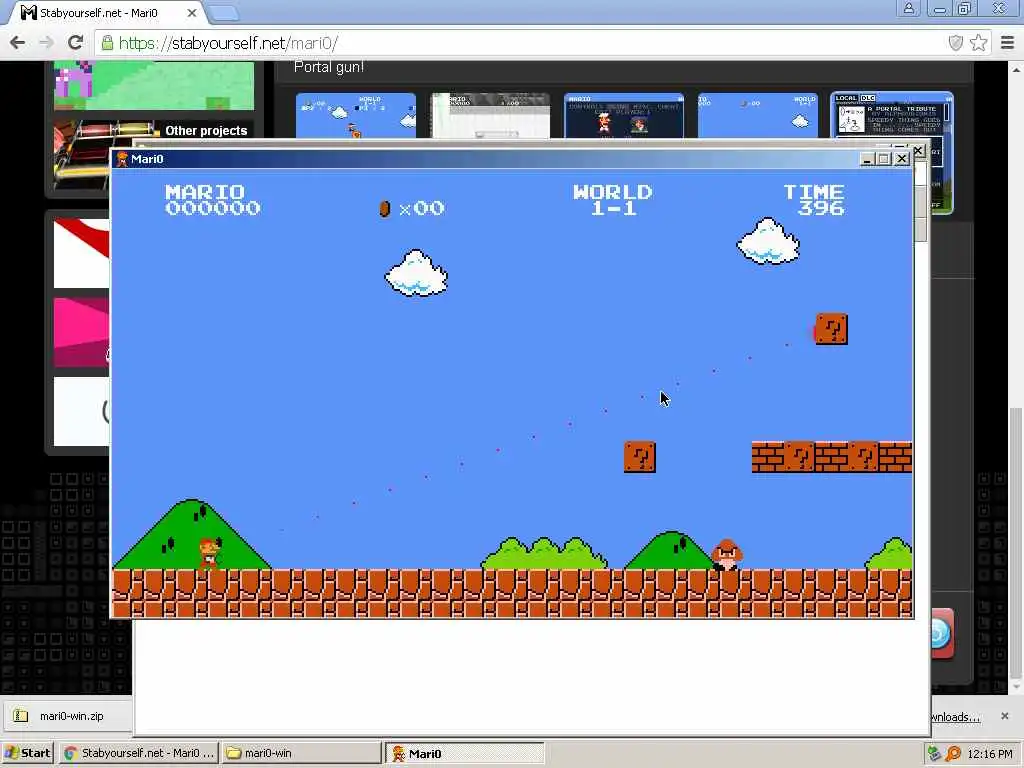Click the TIME 396 counter
The image size is (1024, 768).
[x=814, y=200]
